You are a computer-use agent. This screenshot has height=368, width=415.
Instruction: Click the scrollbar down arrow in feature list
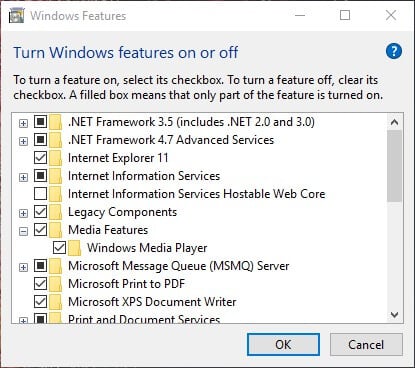click(395, 314)
